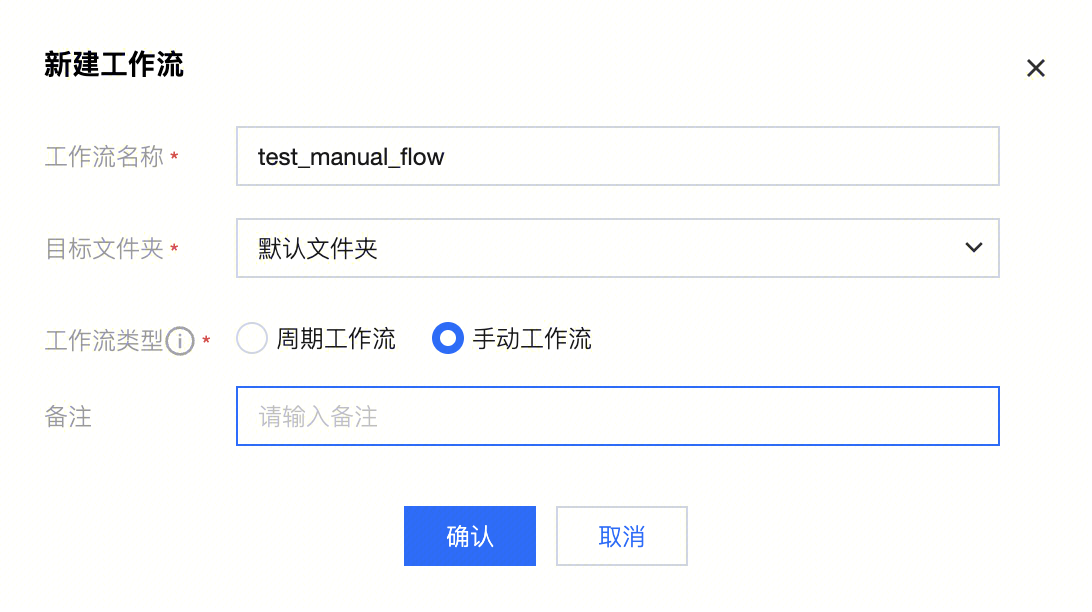Click the 工作流类型 field label
This screenshot has height=612, width=1092.
pyautogui.click(x=104, y=340)
